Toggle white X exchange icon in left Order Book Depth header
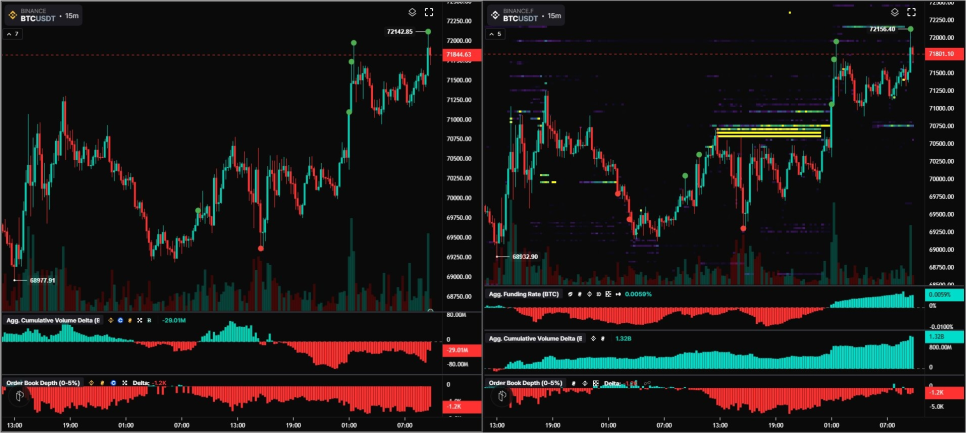This screenshot has height=433, width=966. [x=124, y=383]
